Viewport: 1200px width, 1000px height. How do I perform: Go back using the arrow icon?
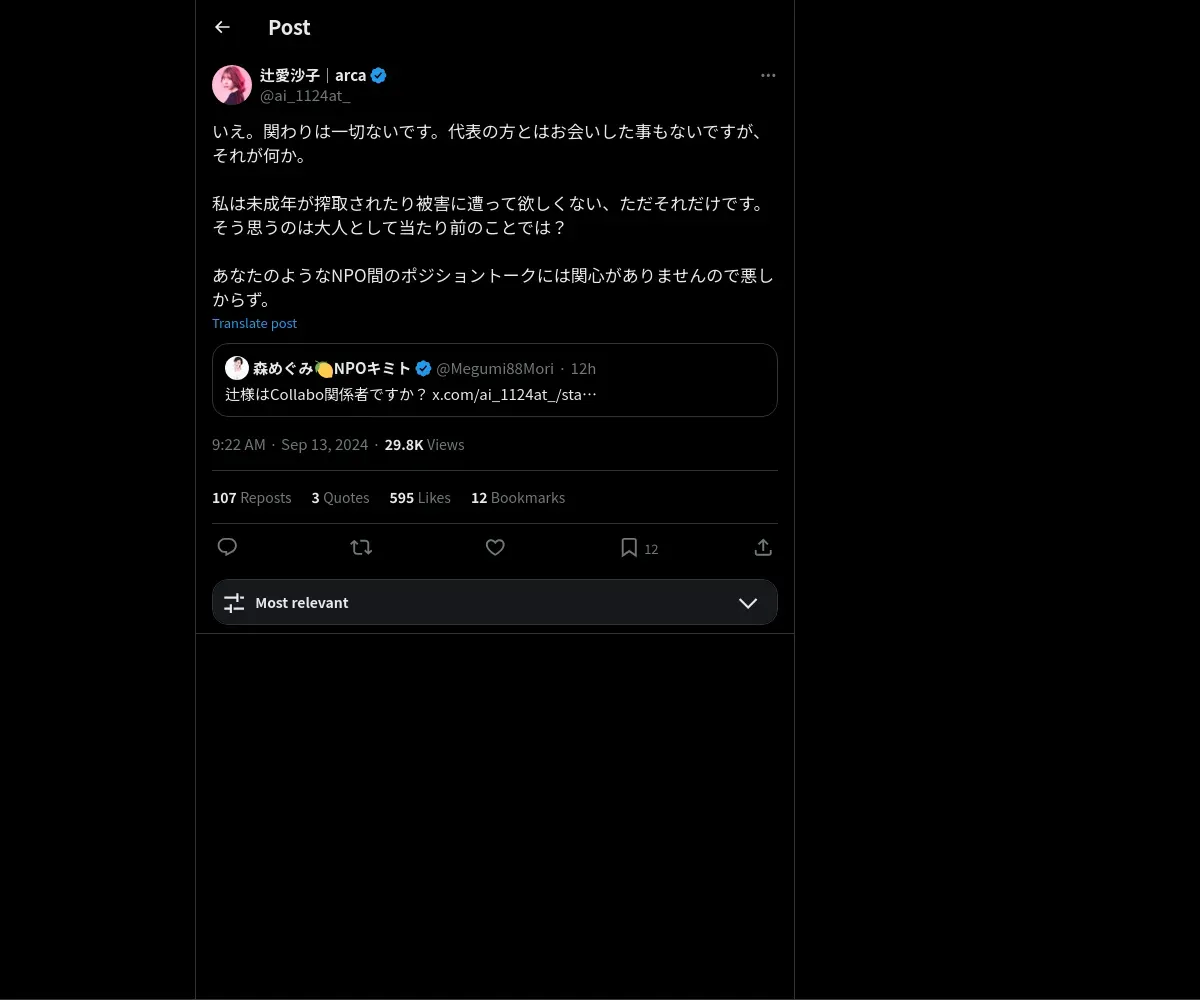pyautogui.click(x=222, y=28)
